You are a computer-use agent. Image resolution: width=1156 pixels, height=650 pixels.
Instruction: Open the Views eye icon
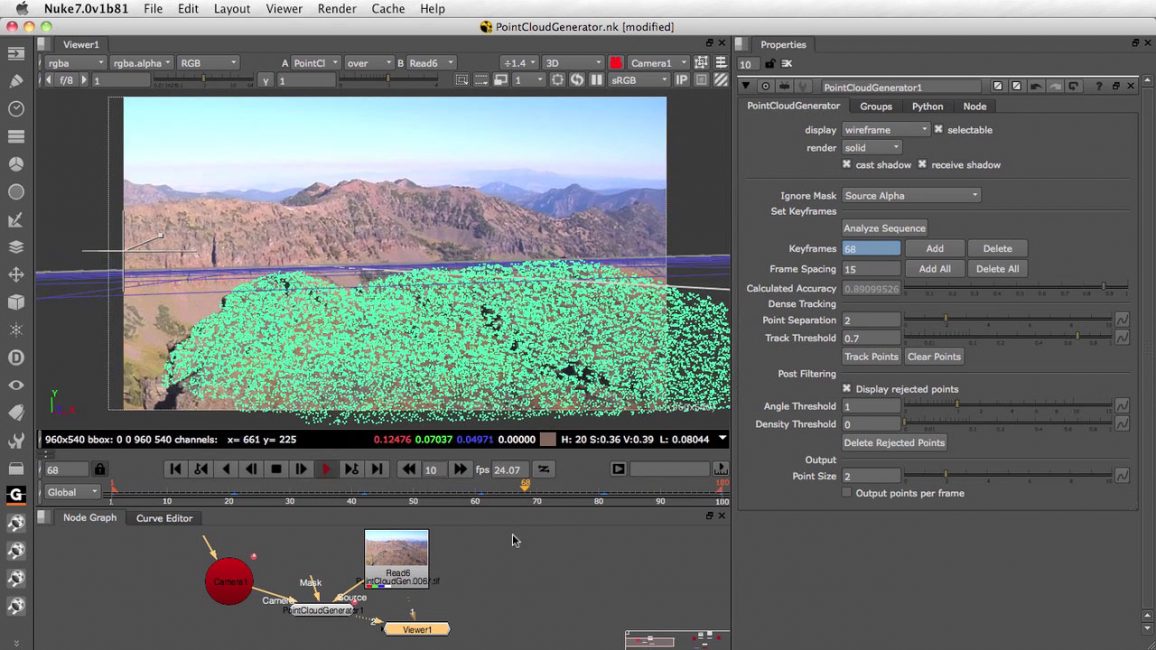point(15,385)
